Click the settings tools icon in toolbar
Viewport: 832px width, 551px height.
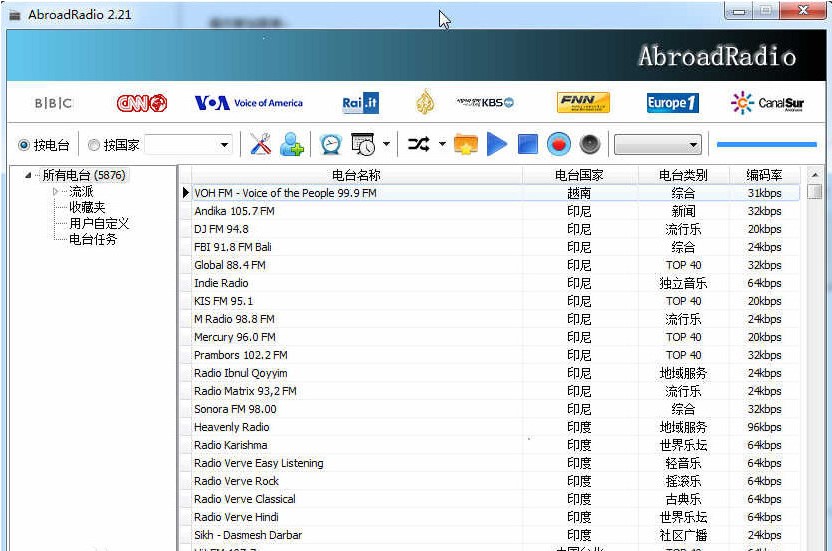click(x=260, y=144)
